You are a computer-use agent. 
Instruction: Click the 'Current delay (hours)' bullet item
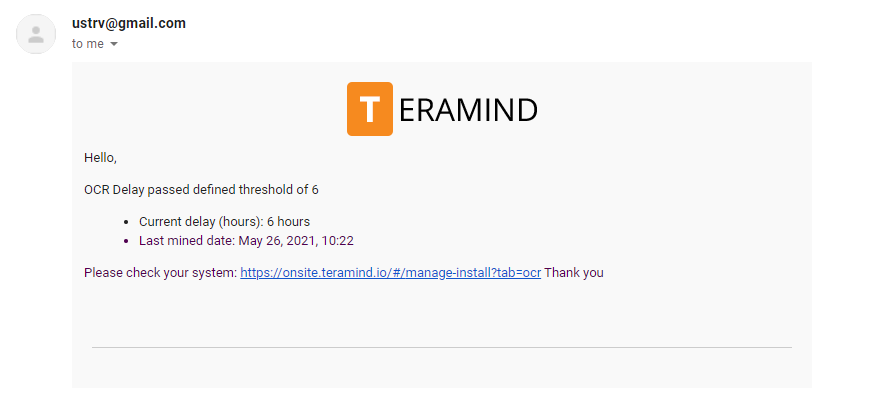(224, 221)
